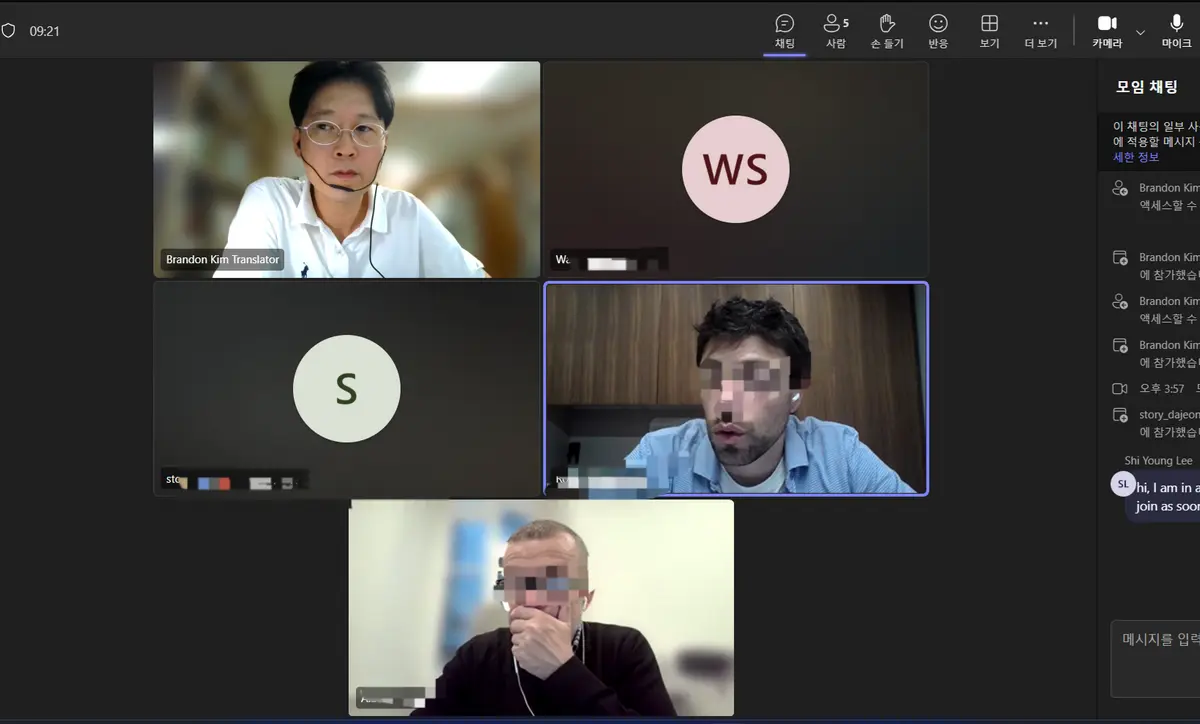Click the 세한 정보 link in chat
The height and width of the screenshot is (724, 1200).
(x=1136, y=157)
